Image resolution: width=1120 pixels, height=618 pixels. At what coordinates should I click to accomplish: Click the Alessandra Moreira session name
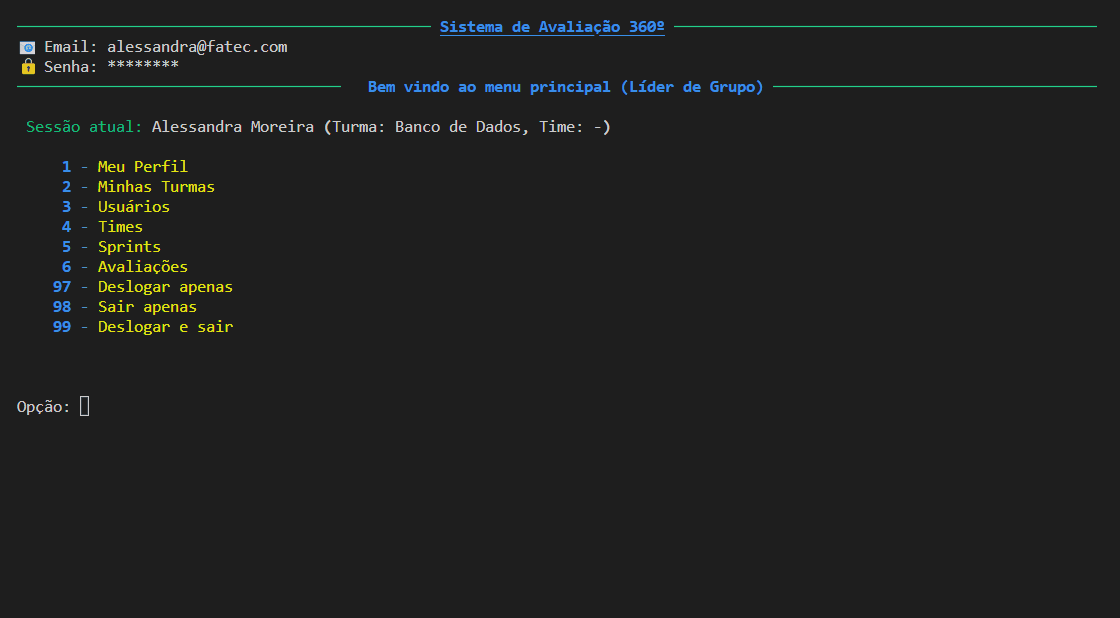233,127
